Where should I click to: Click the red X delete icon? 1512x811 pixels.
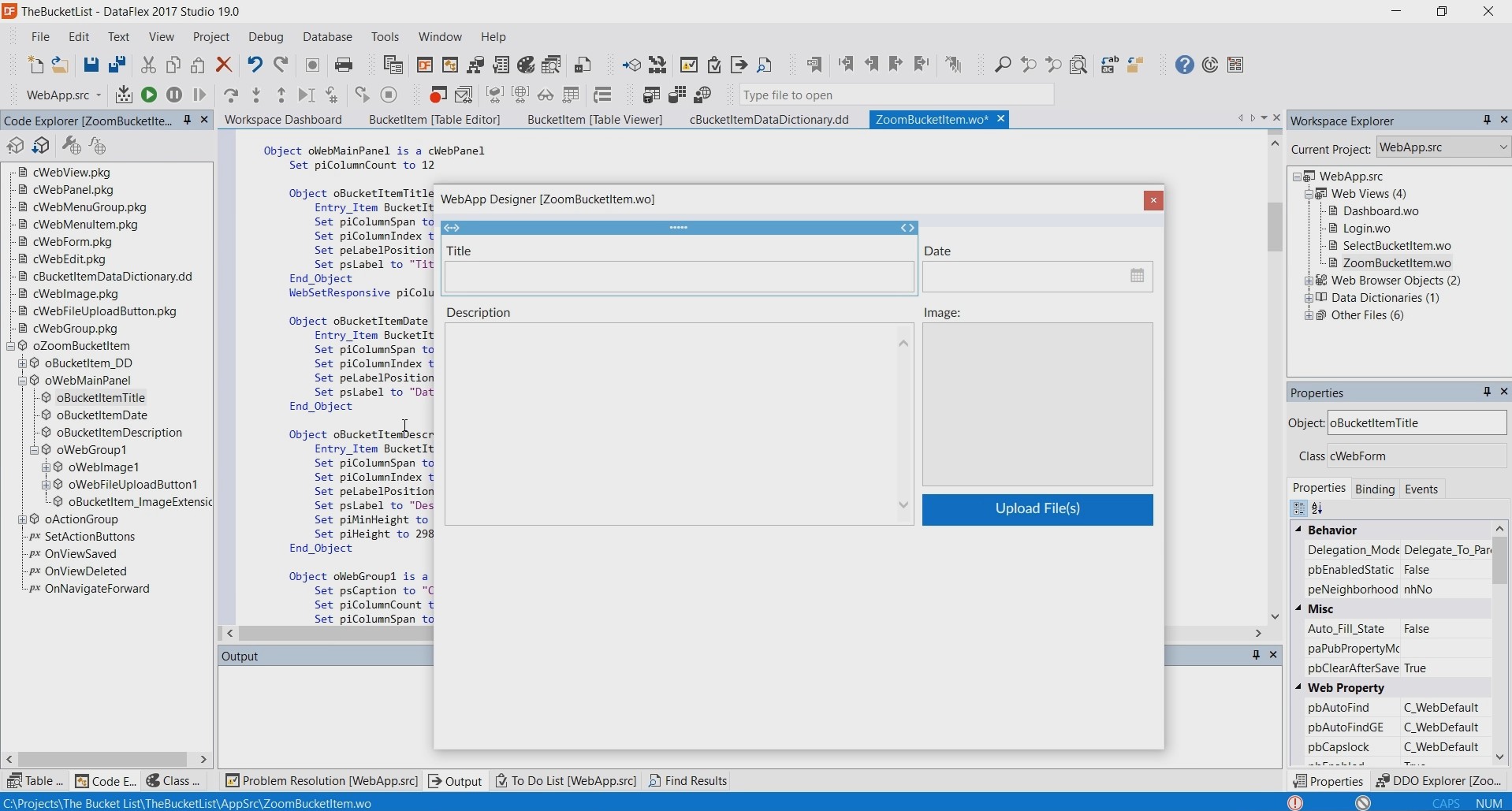click(x=225, y=65)
